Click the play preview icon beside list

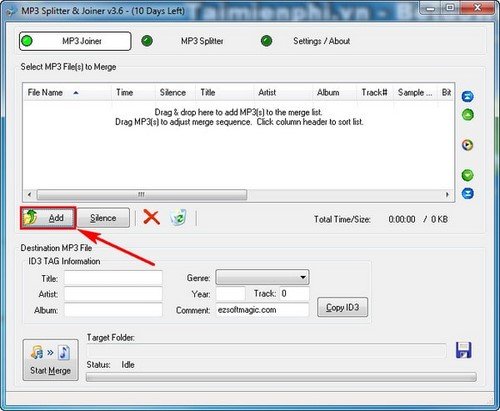pos(468,145)
